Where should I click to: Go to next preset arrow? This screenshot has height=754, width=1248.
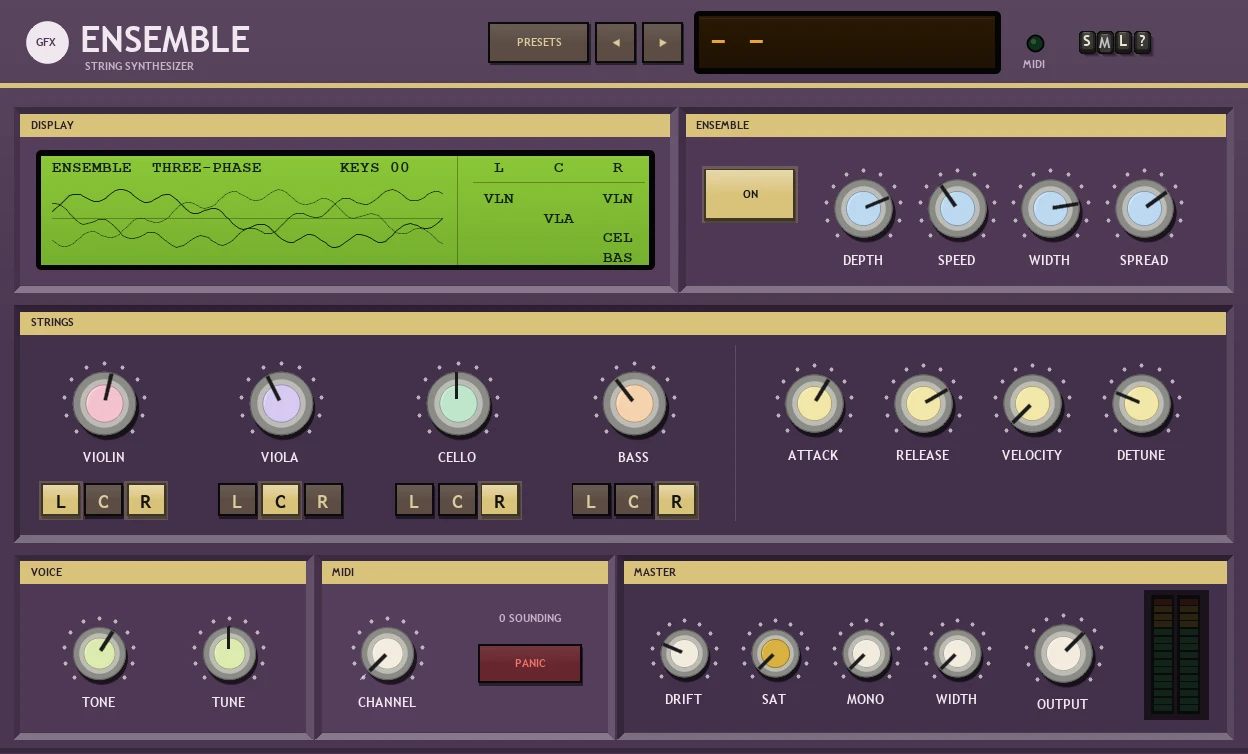662,43
